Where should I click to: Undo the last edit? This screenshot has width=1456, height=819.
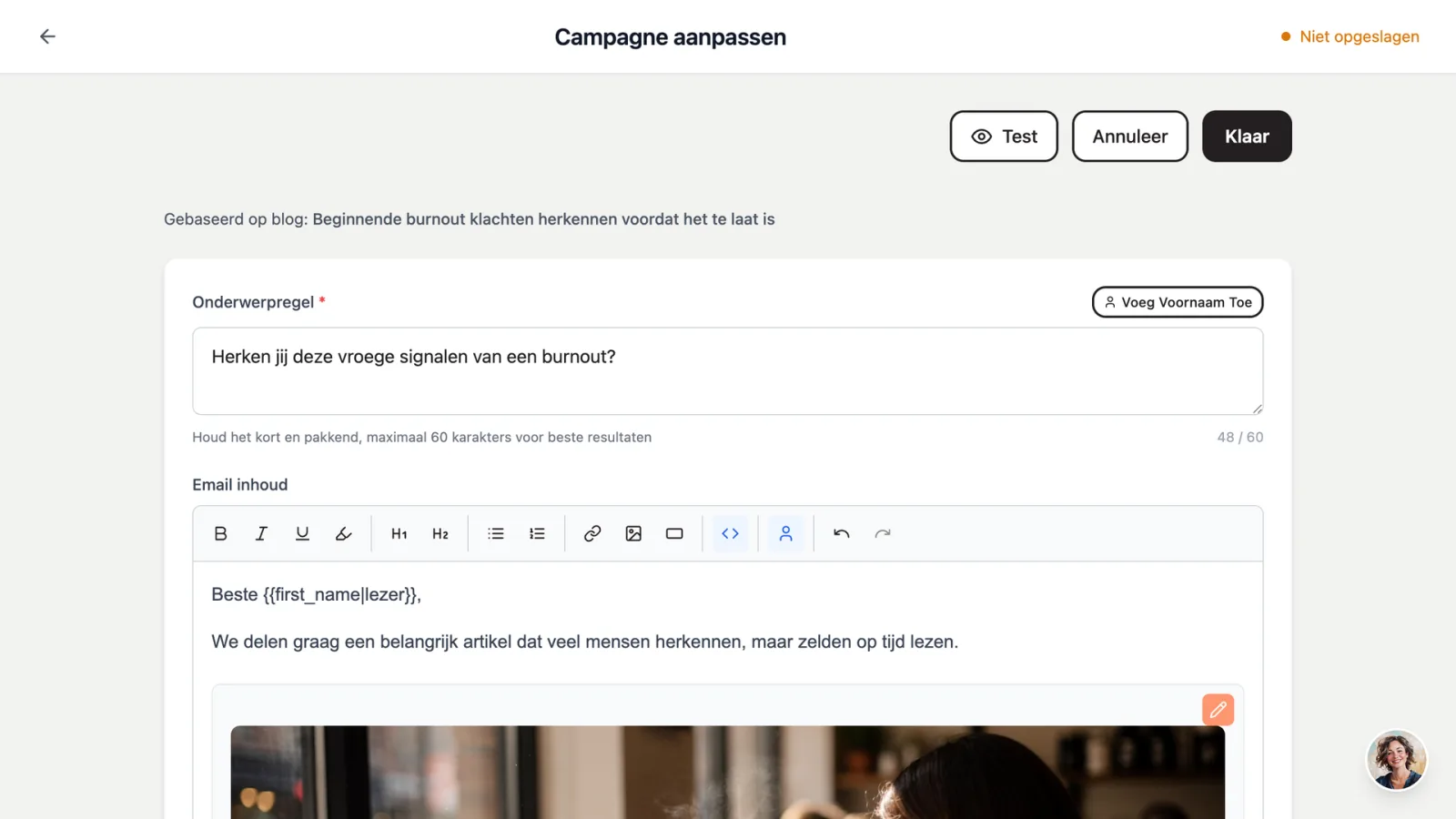841,533
